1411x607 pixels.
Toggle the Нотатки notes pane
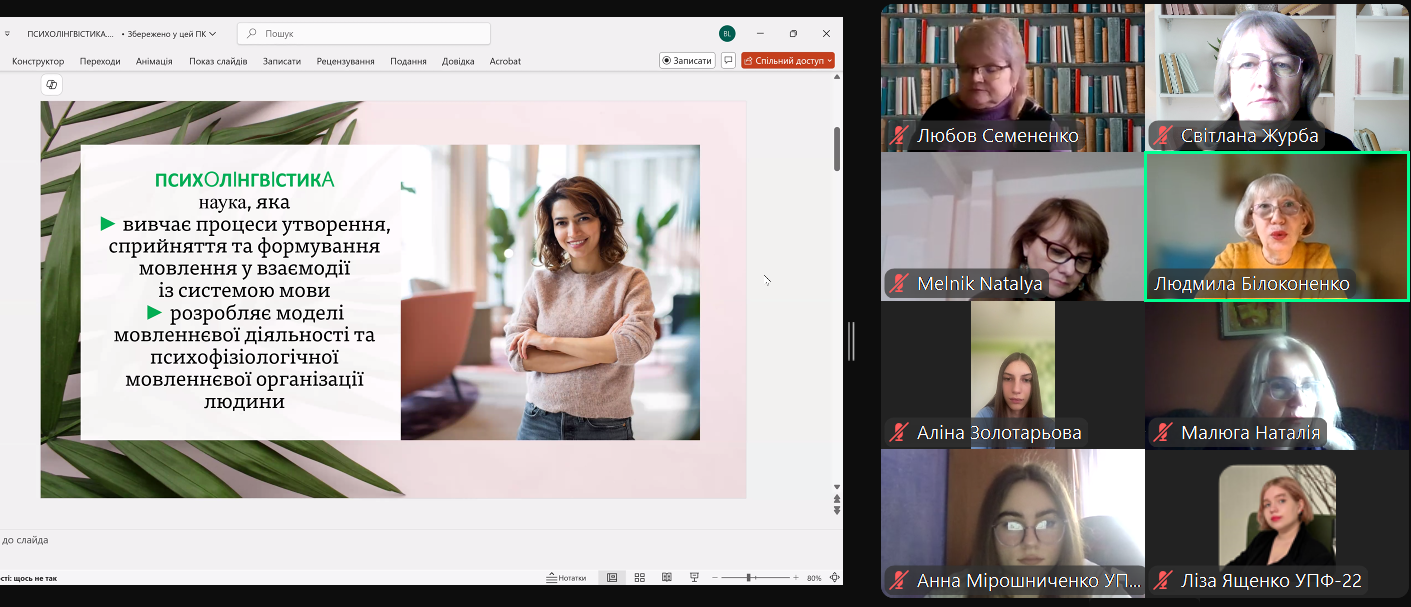coord(566,578)
